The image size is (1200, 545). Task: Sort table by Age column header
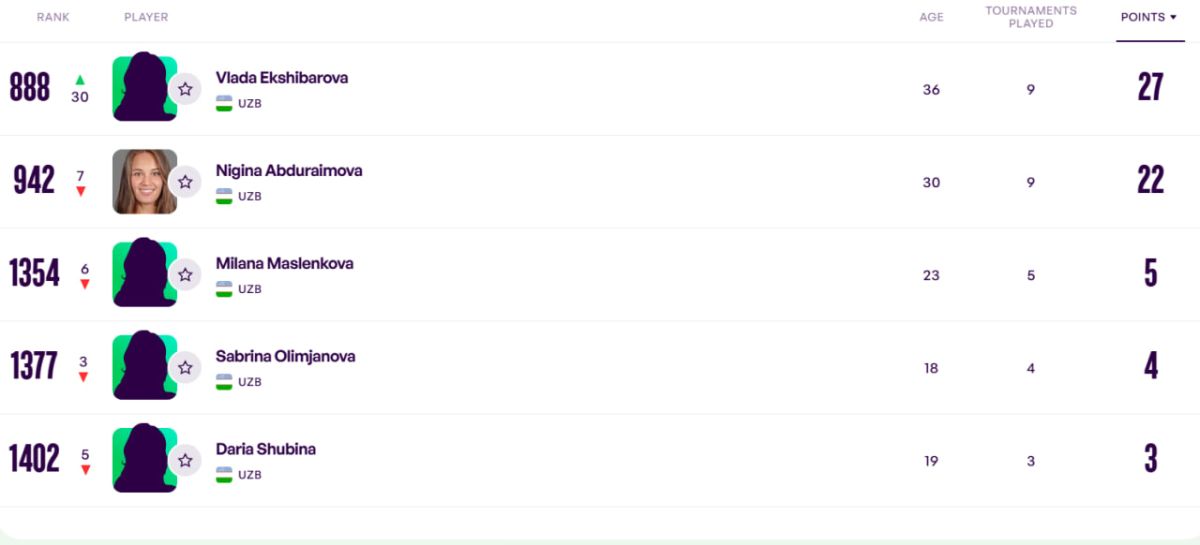pos(931,17)
